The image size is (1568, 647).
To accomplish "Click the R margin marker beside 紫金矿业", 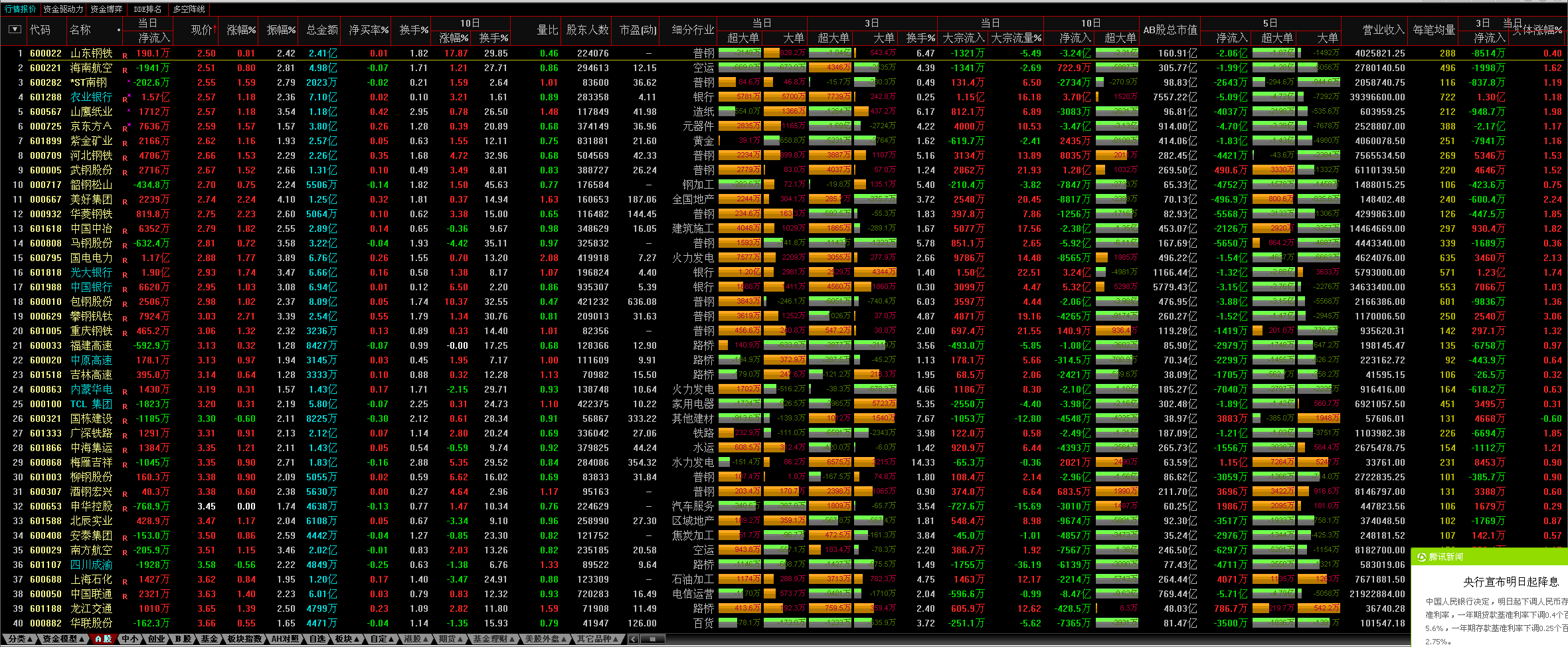I will coord(125,143).
